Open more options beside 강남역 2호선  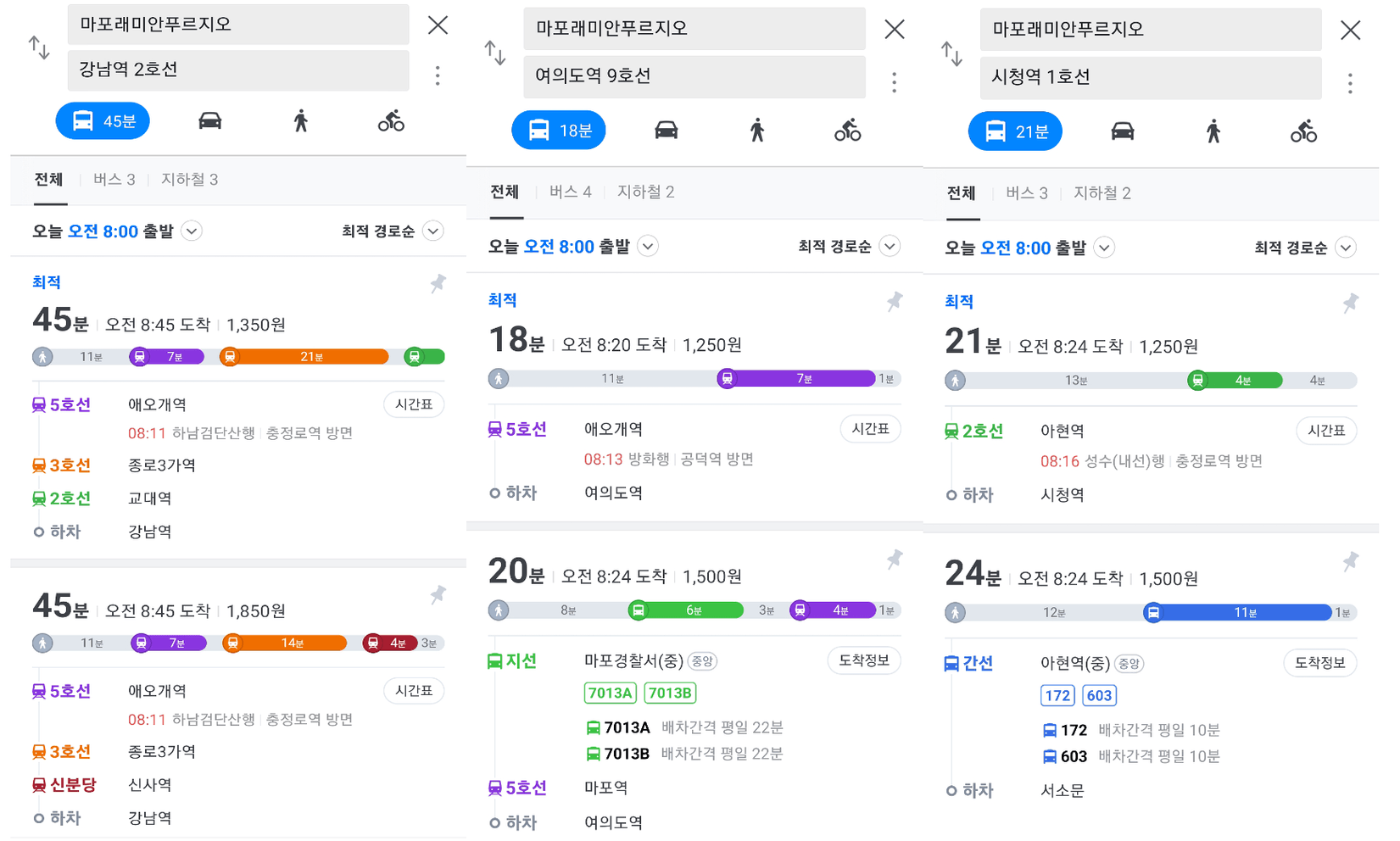(x=438, y=75)
